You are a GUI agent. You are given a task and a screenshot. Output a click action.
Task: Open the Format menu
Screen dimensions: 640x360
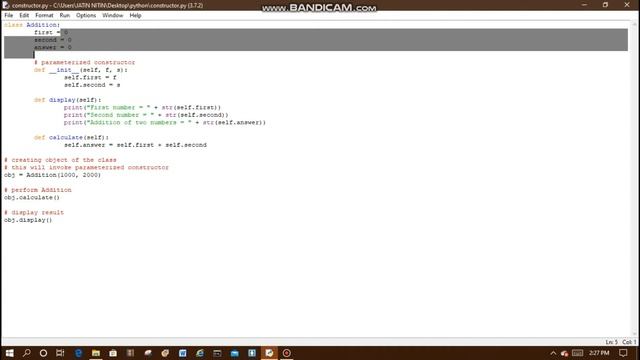coord(44,15)
